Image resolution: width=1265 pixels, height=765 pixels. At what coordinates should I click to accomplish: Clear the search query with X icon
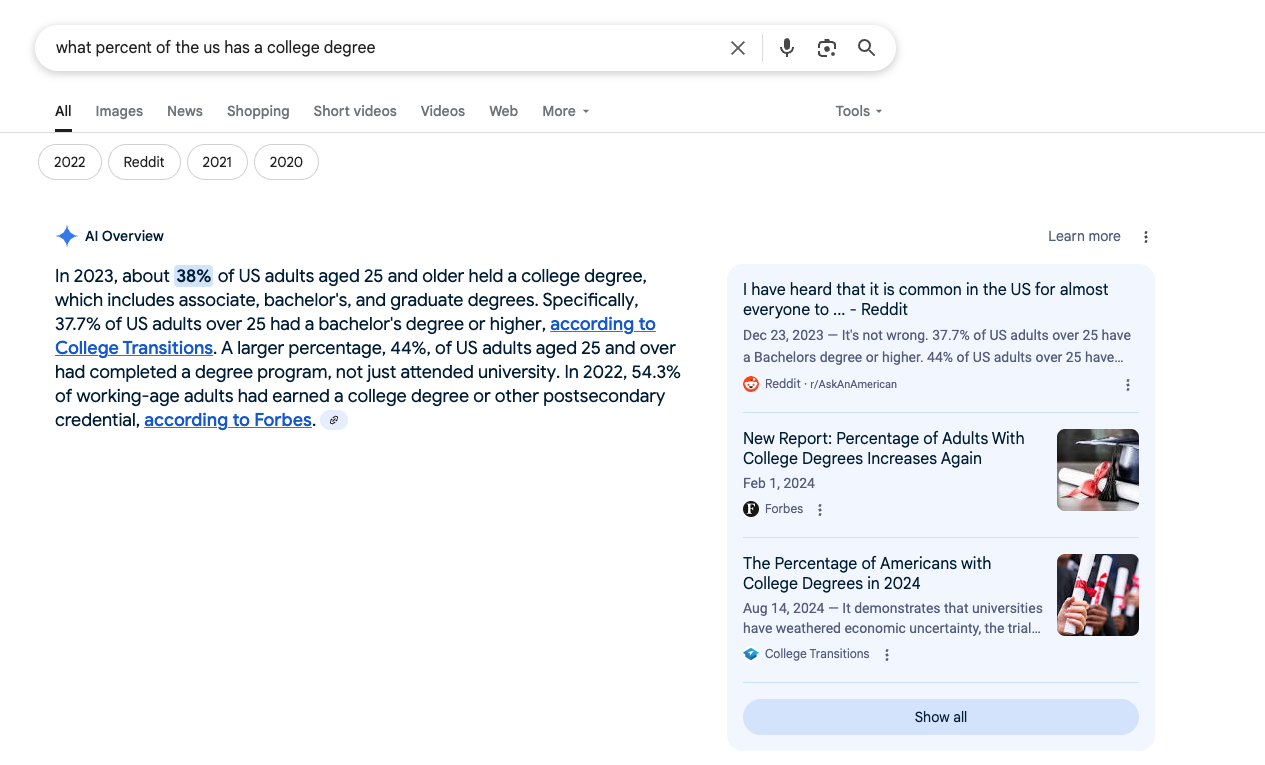[x=738, y=48]
